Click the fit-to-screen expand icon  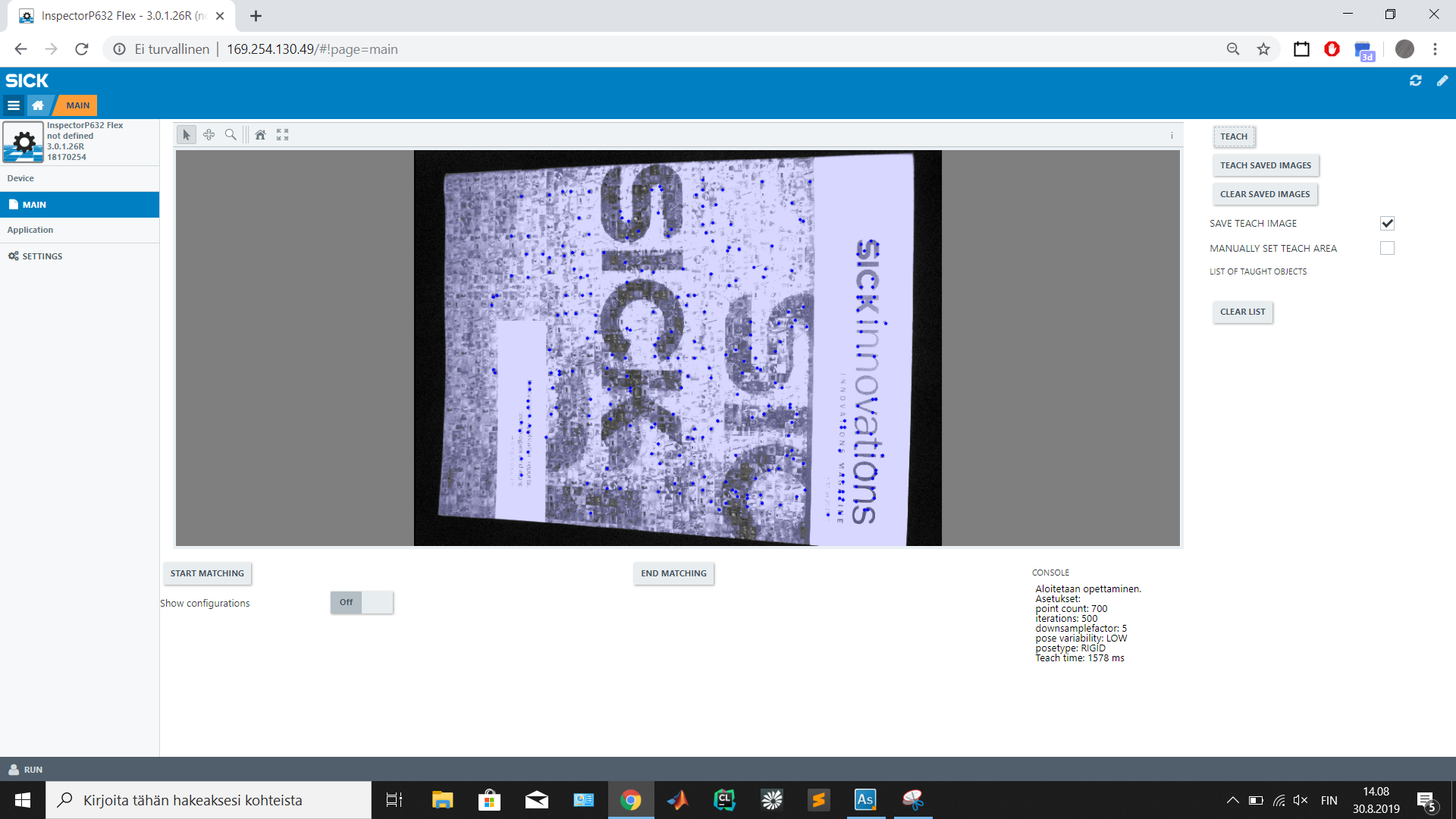[283, 135]
